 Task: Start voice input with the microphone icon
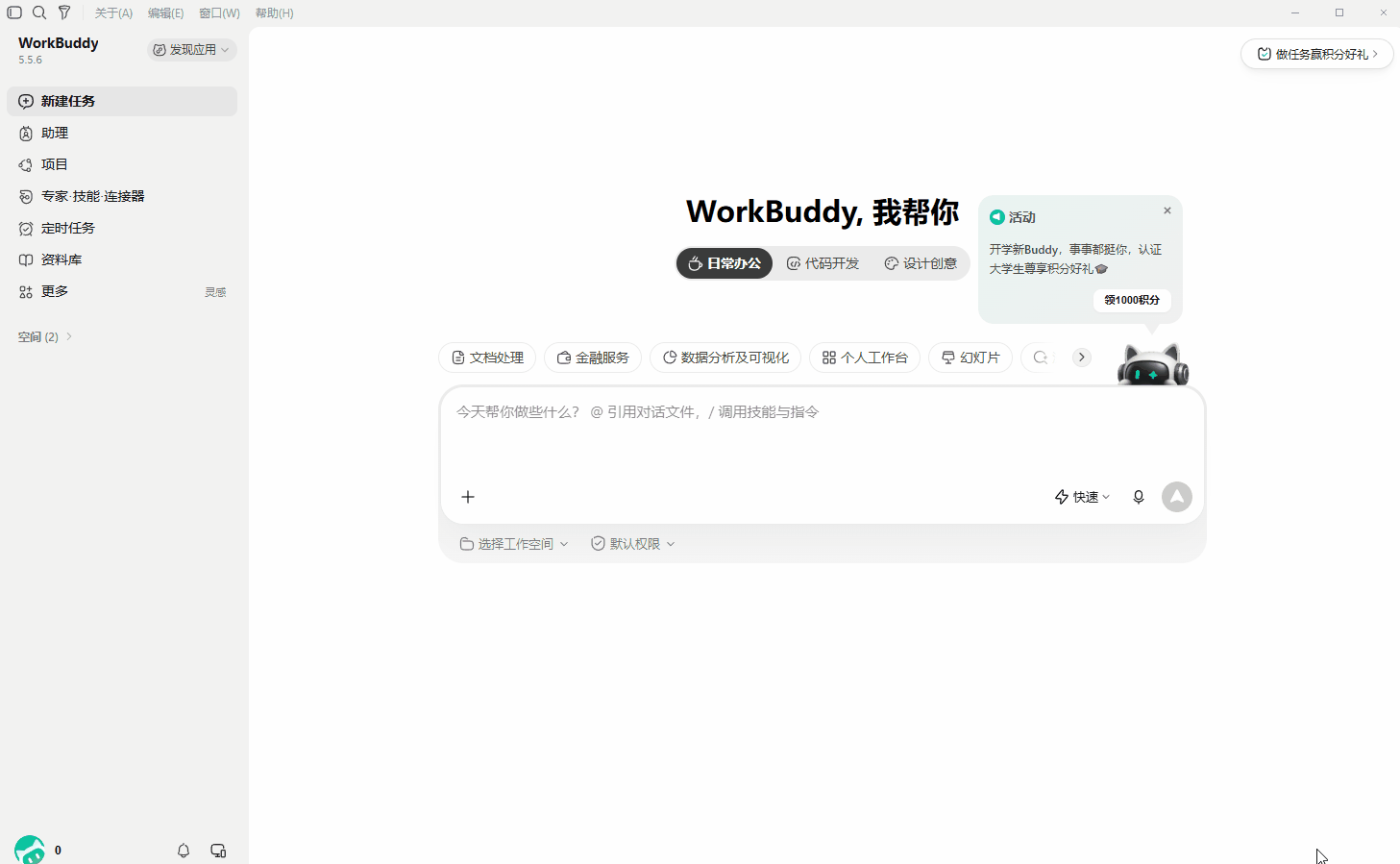[1139, 497]
